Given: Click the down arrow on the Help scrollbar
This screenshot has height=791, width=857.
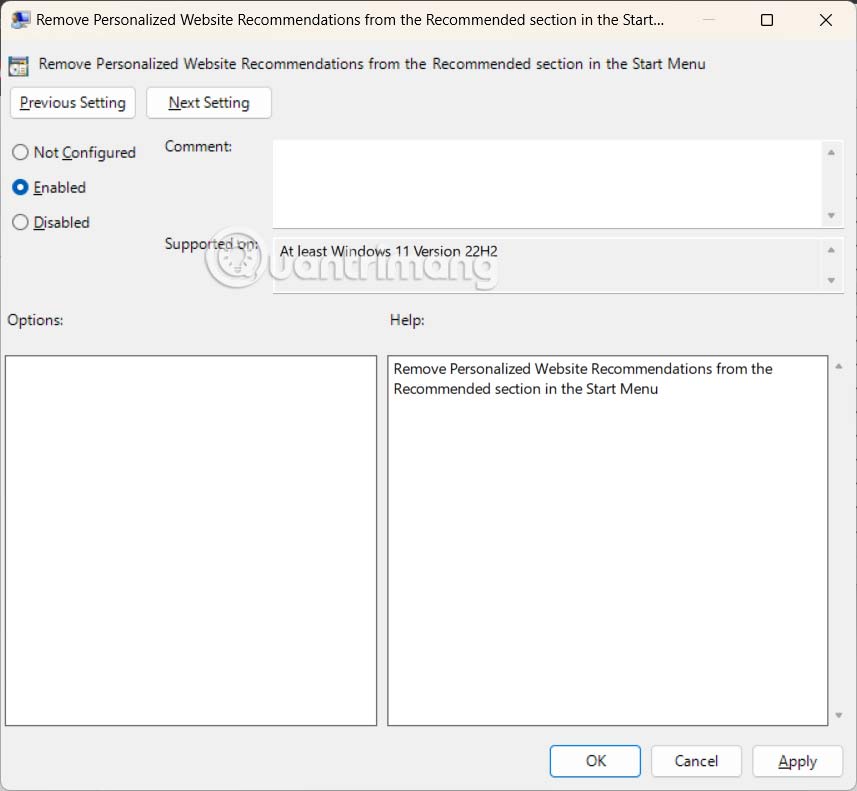Looking at the screenshot, I should (x=839, y=716).
